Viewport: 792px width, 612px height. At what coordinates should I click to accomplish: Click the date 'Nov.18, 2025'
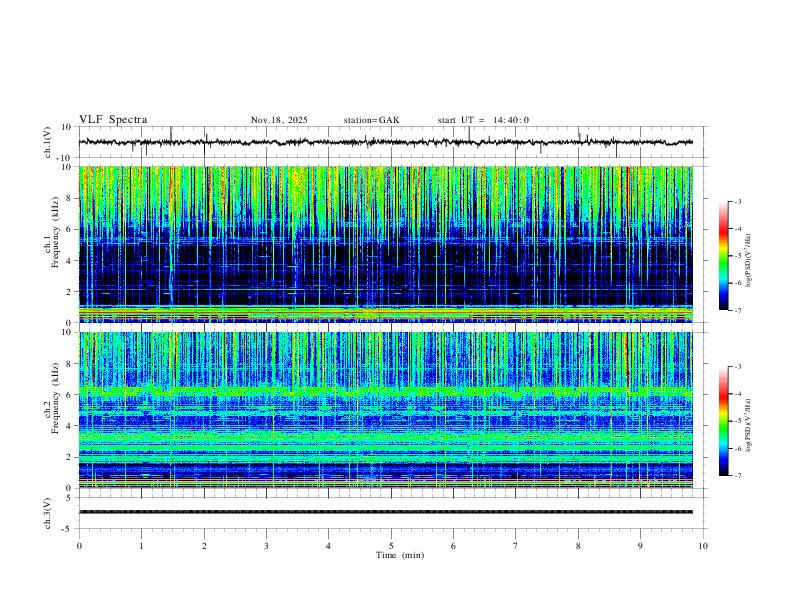tap(279, 120)
